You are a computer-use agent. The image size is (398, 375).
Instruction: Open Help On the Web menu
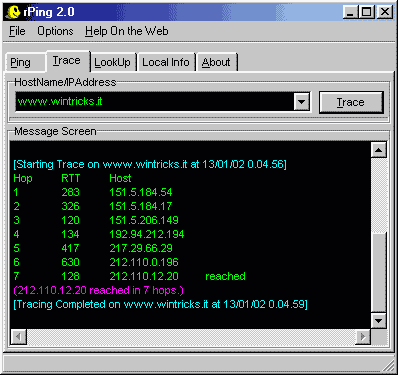pos(127,31)
